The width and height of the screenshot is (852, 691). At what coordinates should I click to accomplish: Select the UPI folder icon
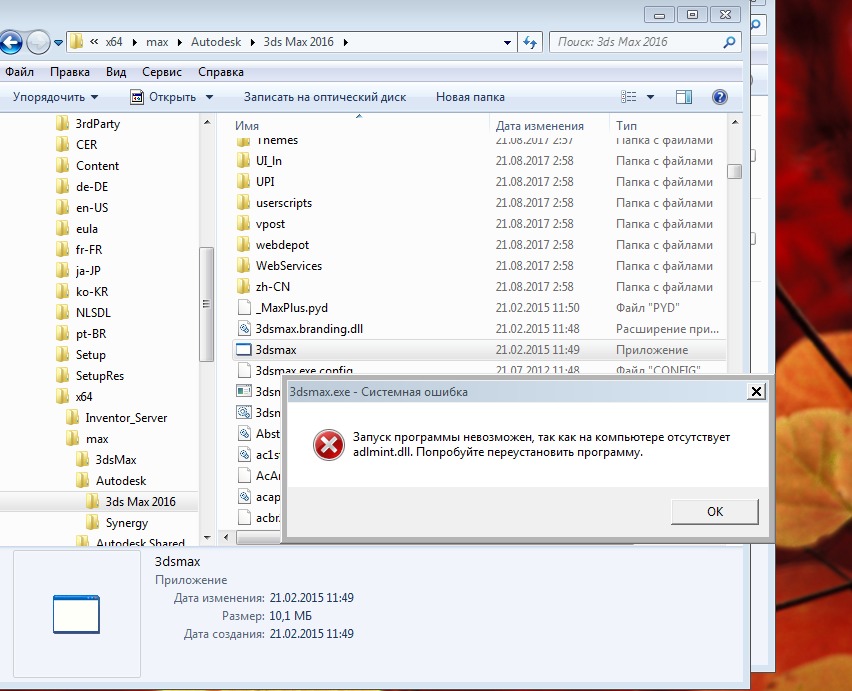coord(243,181)
